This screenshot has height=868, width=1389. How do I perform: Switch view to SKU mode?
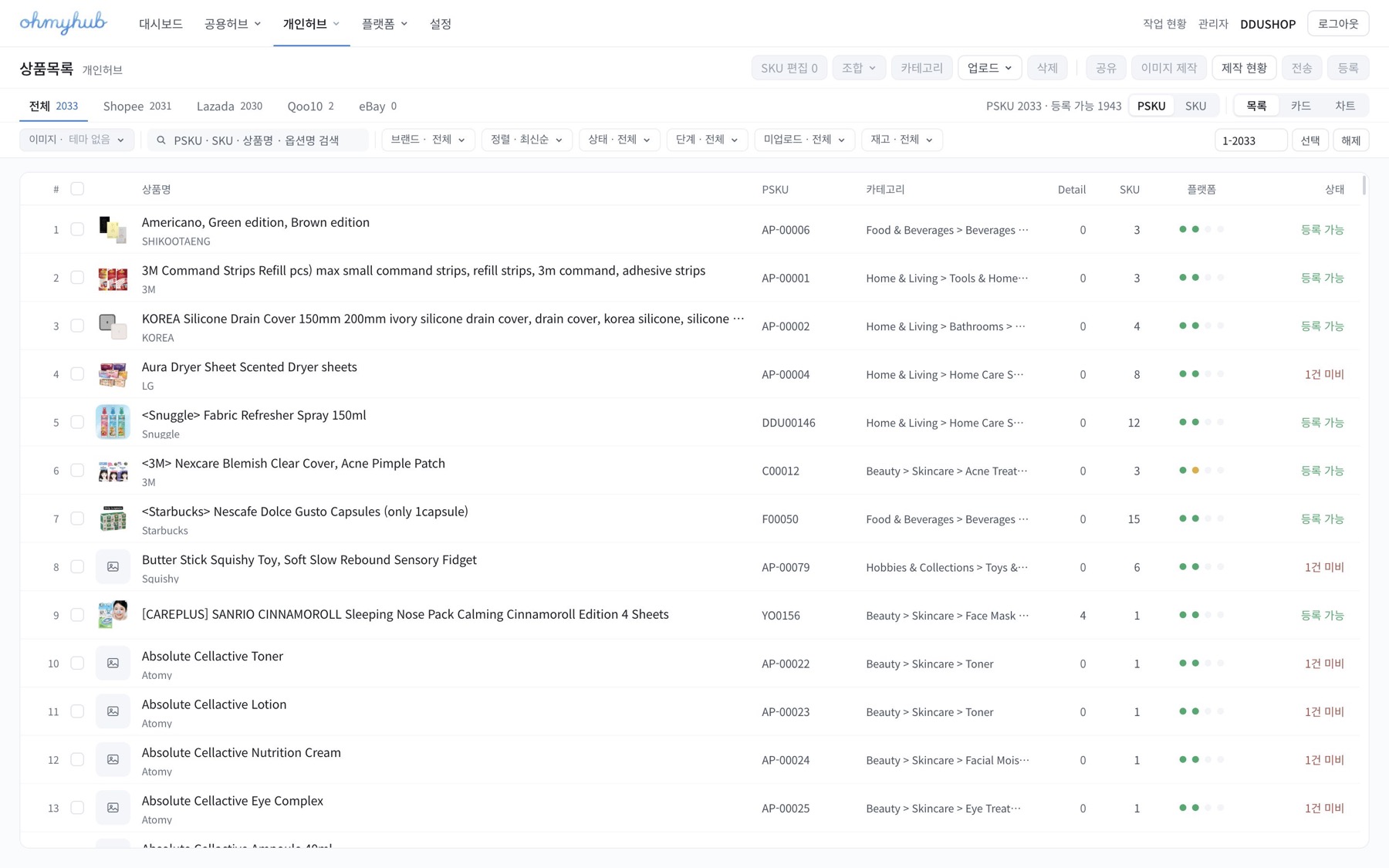point(1195,106)
